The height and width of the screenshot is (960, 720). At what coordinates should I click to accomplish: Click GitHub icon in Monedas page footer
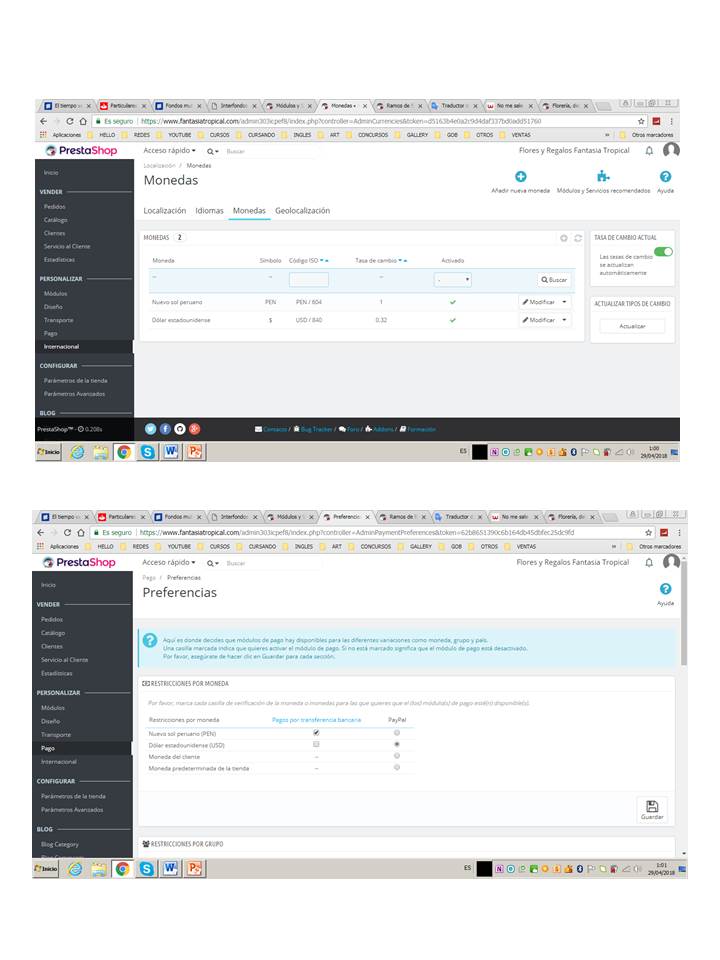pyautogui.click(x=180, y=429)
